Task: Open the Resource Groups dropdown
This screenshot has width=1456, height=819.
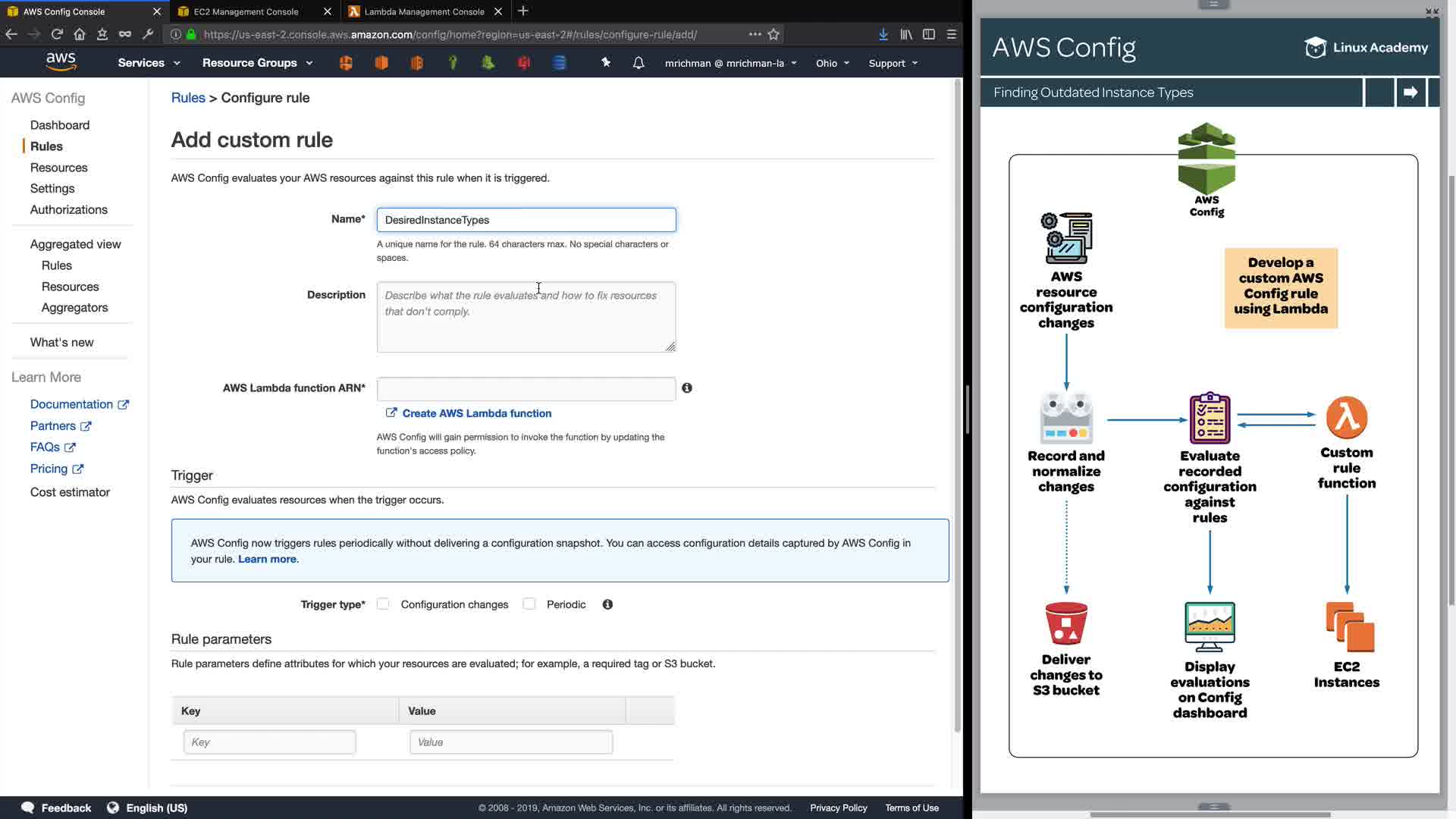Action: click(257, 63)
